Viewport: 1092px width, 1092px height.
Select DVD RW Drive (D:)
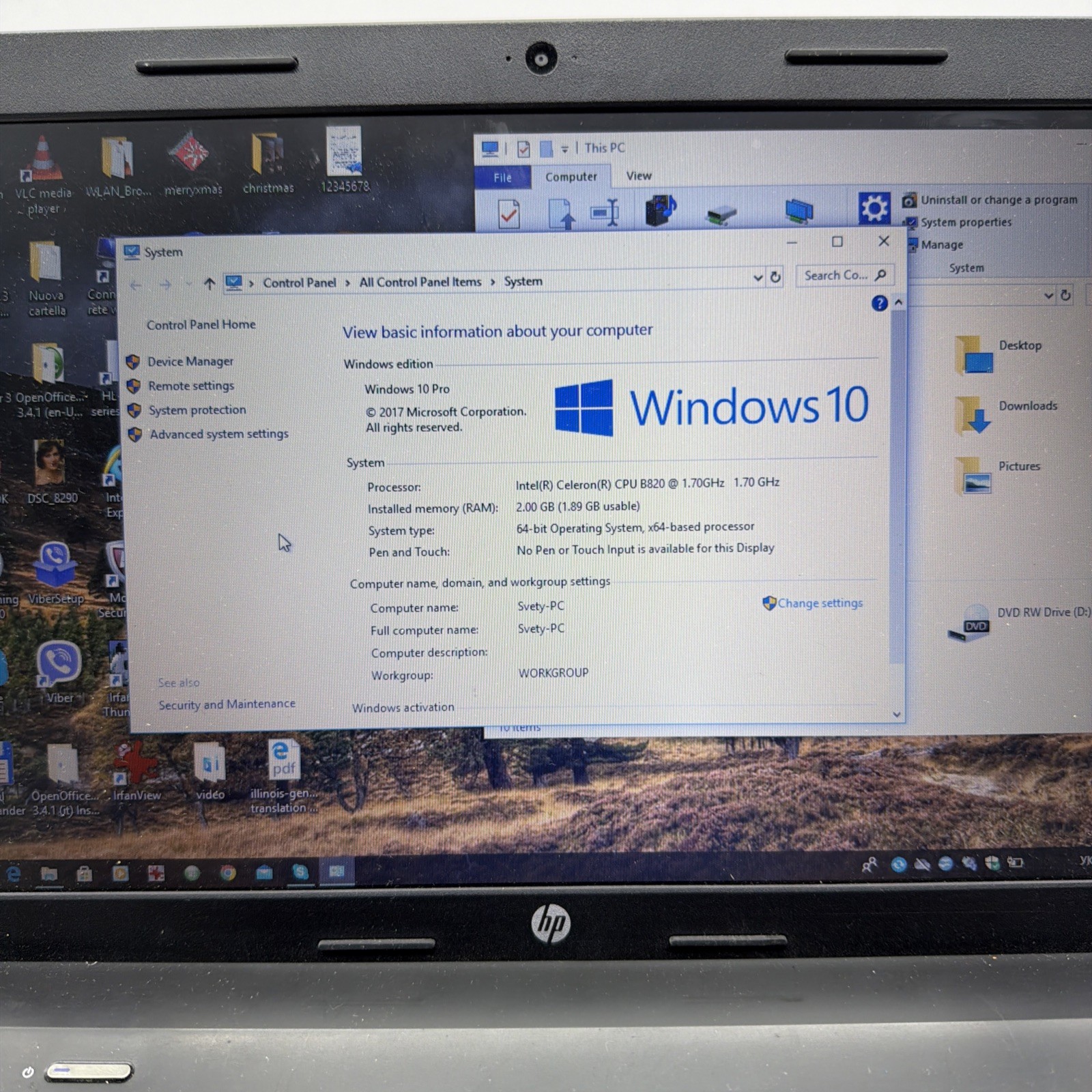[x=1018, y=622]
